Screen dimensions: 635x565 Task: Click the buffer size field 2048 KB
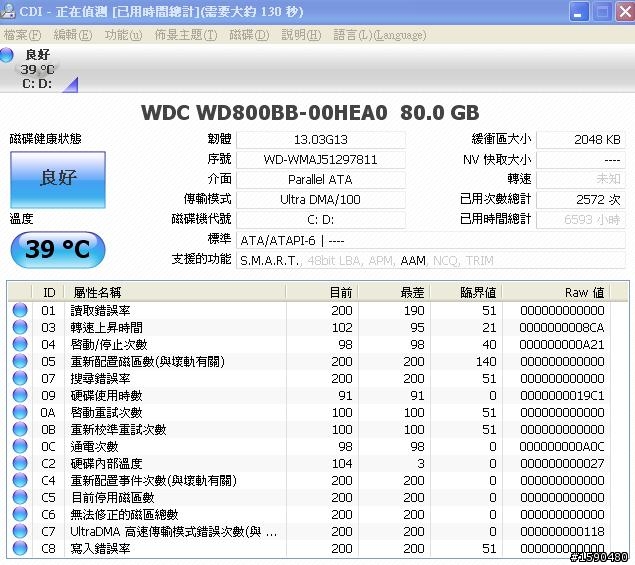(581, 140)
